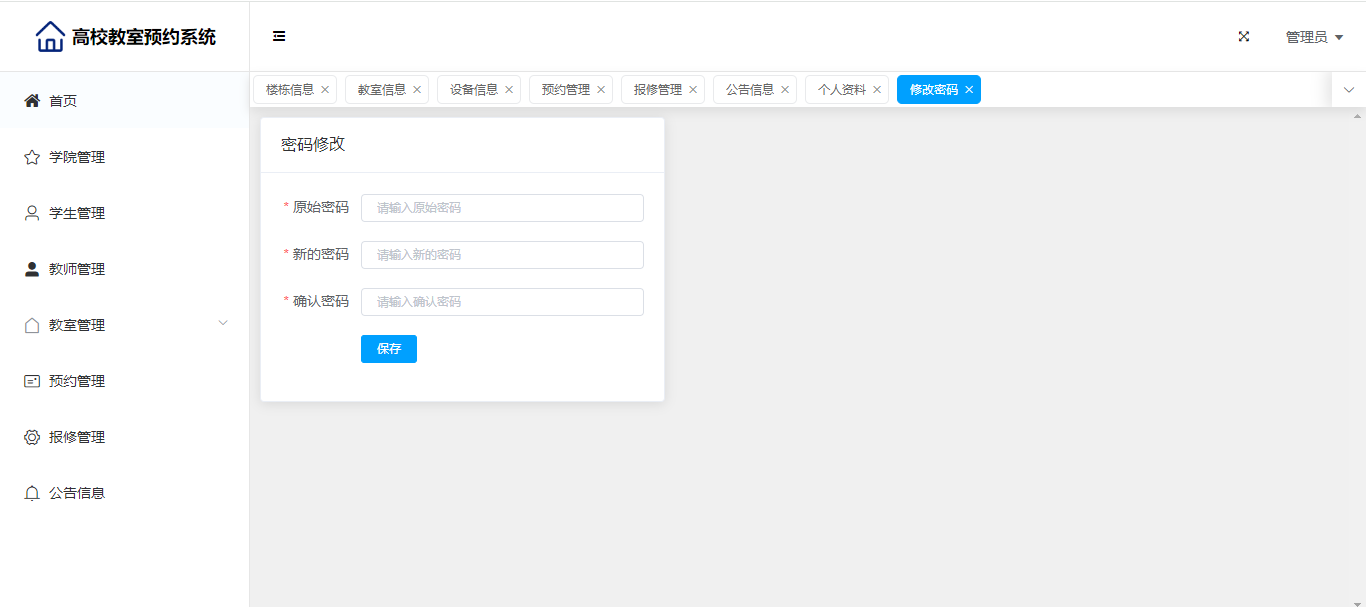
Task: Click the 密码修改 card heading
Action: [313, 144]
